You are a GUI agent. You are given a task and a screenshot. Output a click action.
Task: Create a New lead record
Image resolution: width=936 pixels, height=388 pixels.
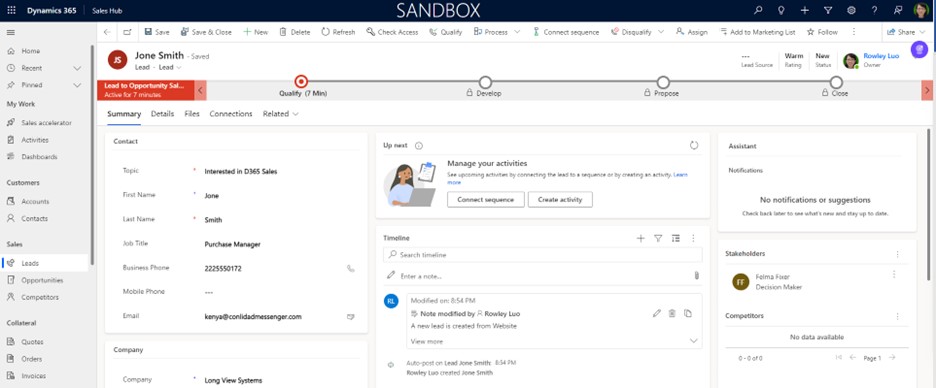pyautogui.click(x=255, y=32)
